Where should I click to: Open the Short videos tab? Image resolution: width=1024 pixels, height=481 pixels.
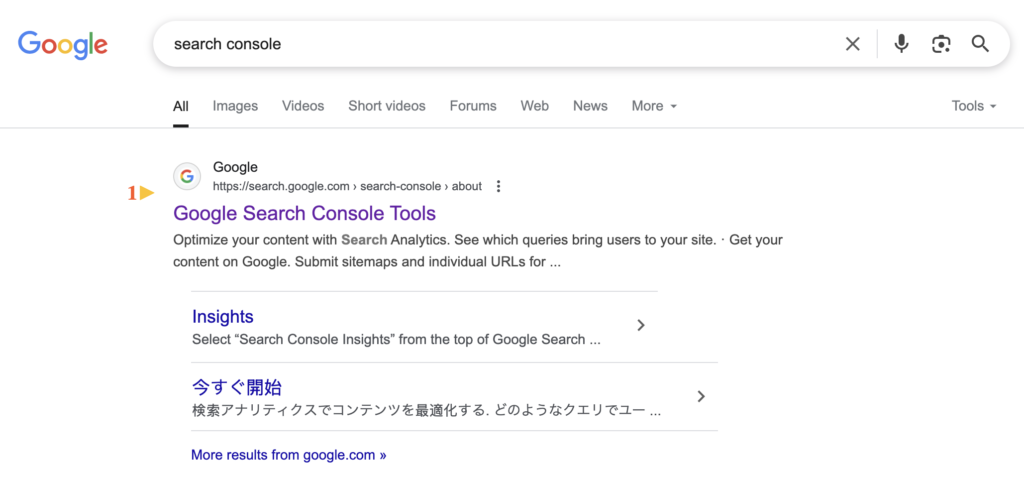click(387, 106)
